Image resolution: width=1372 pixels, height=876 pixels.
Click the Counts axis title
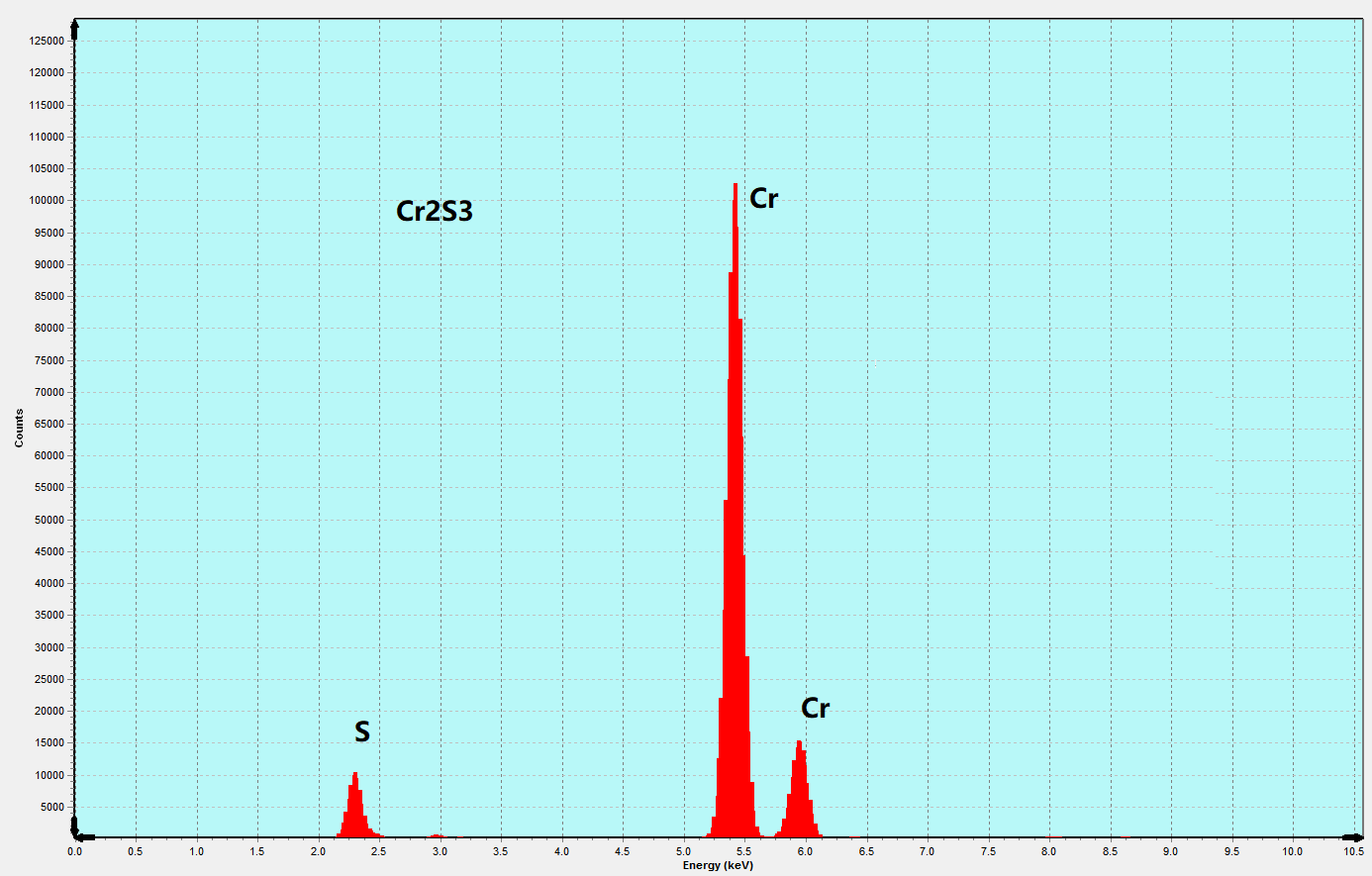[x=19, y=429]
